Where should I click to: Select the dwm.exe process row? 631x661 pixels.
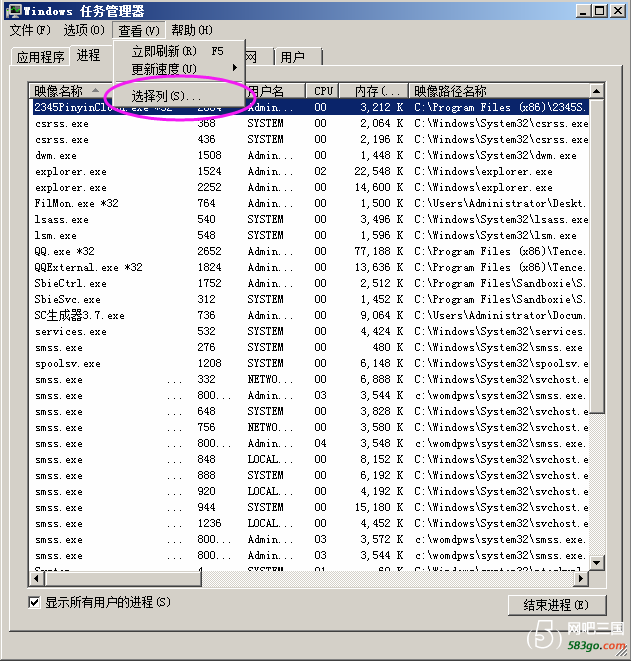point(310,156)
